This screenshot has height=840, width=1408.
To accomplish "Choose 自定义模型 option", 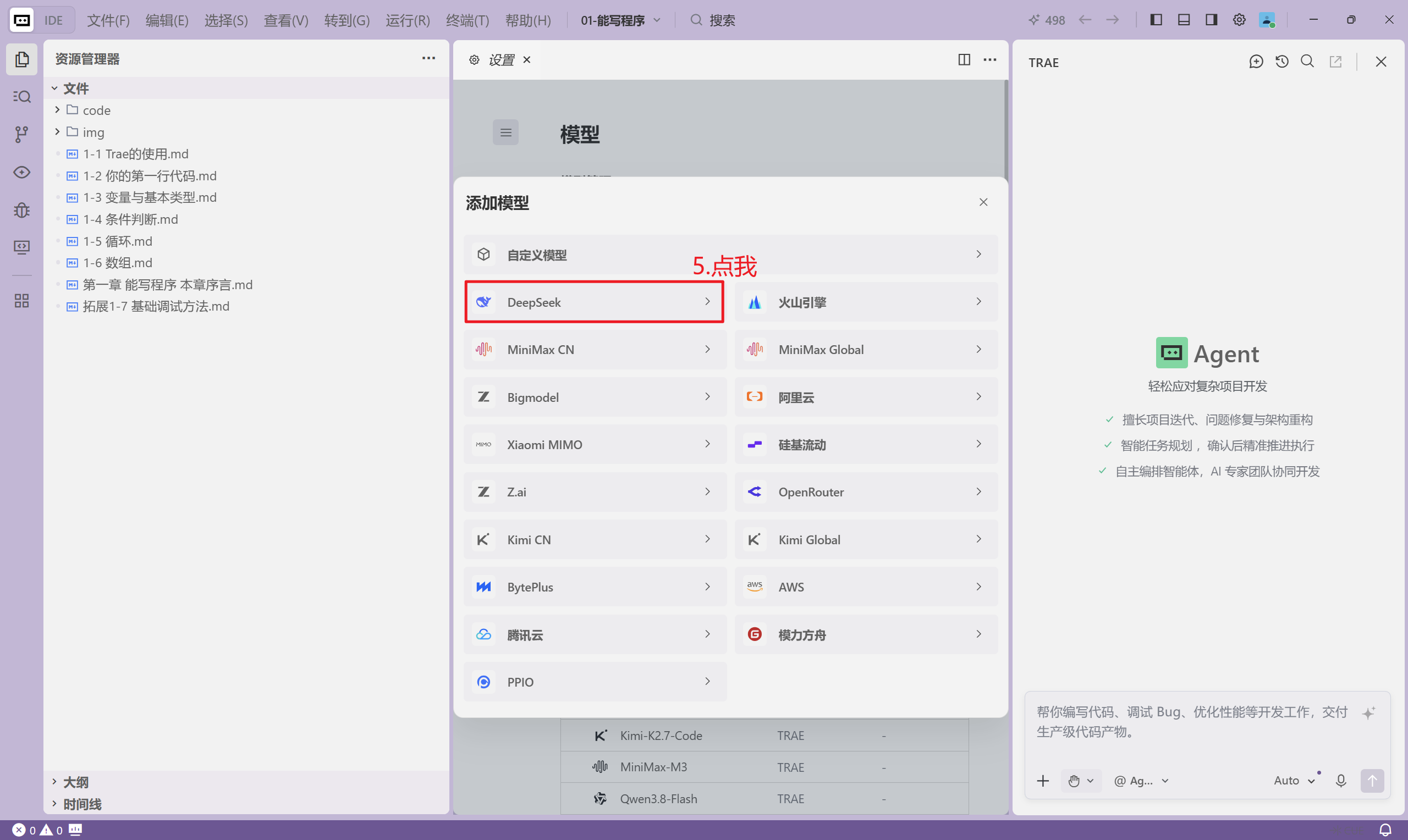I will point(730,255).
